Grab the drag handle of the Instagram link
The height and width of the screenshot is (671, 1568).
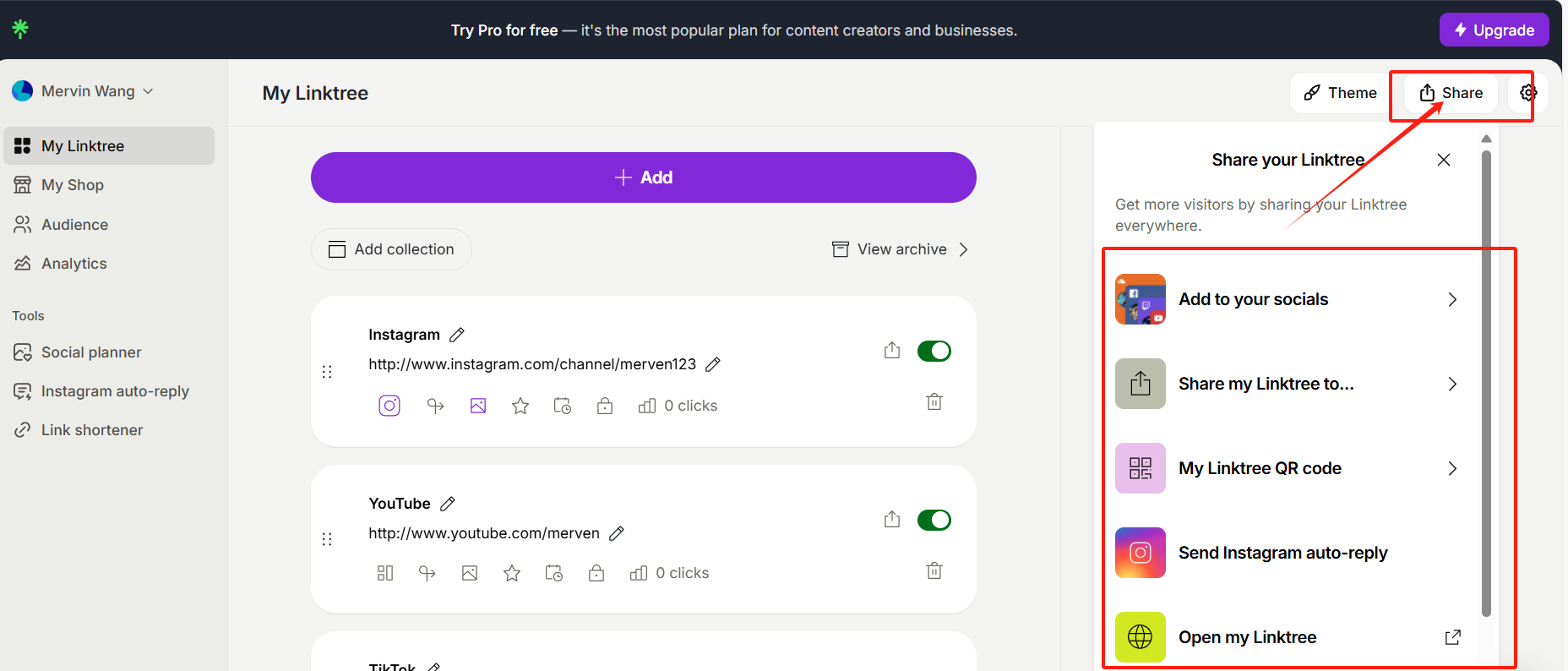click(x=327, y=372)
